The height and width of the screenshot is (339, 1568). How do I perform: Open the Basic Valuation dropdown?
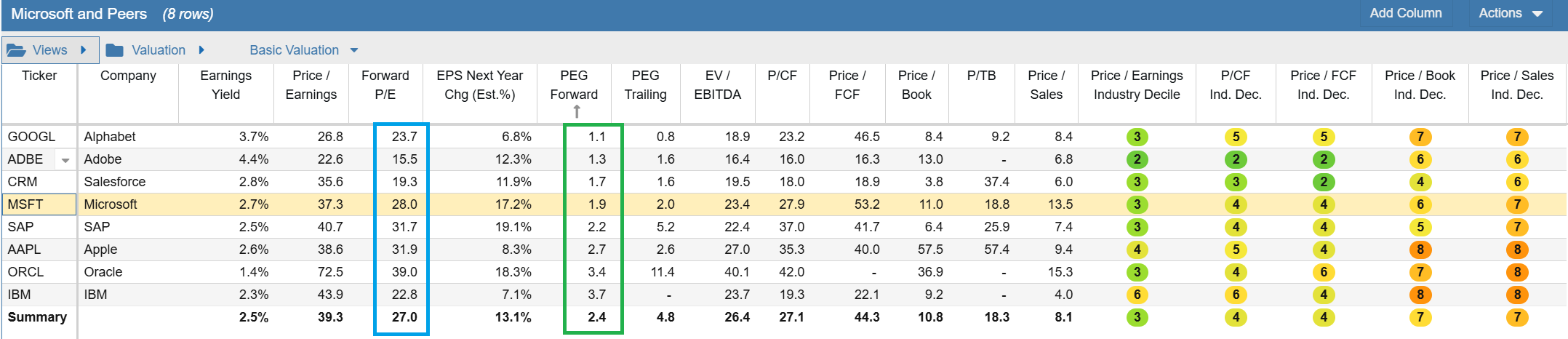304,50
